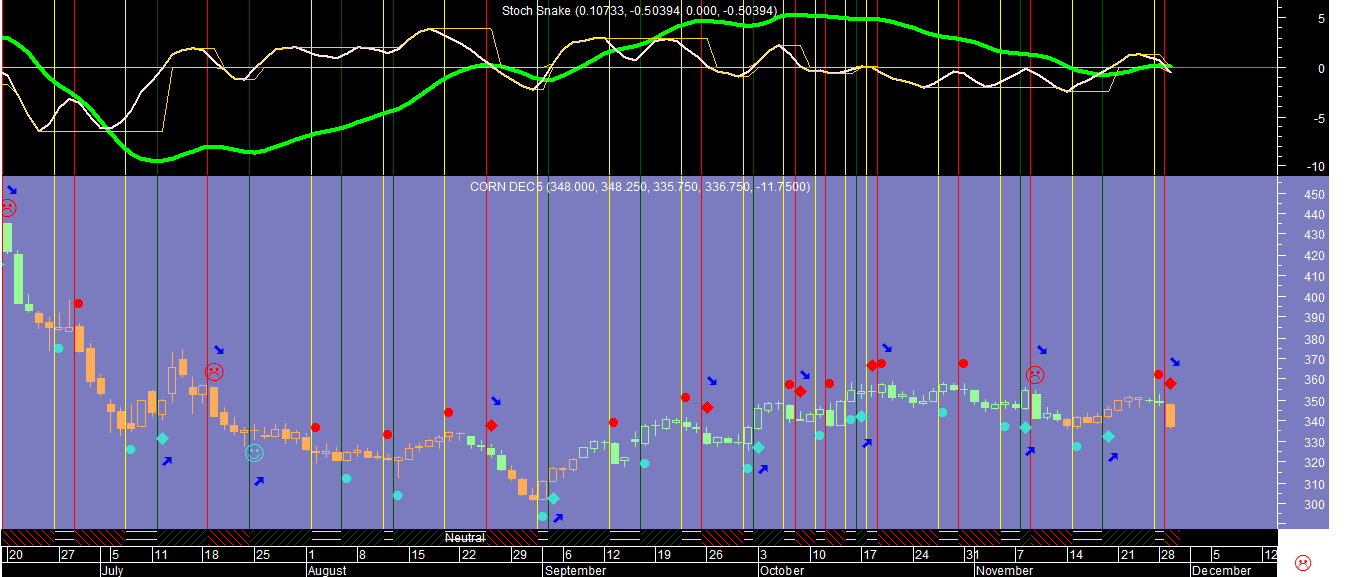Click the cyan diamond marker at the early September low
Viewport: 1352px width, 577px height.
pyautogui.click(x=553, y=498)
